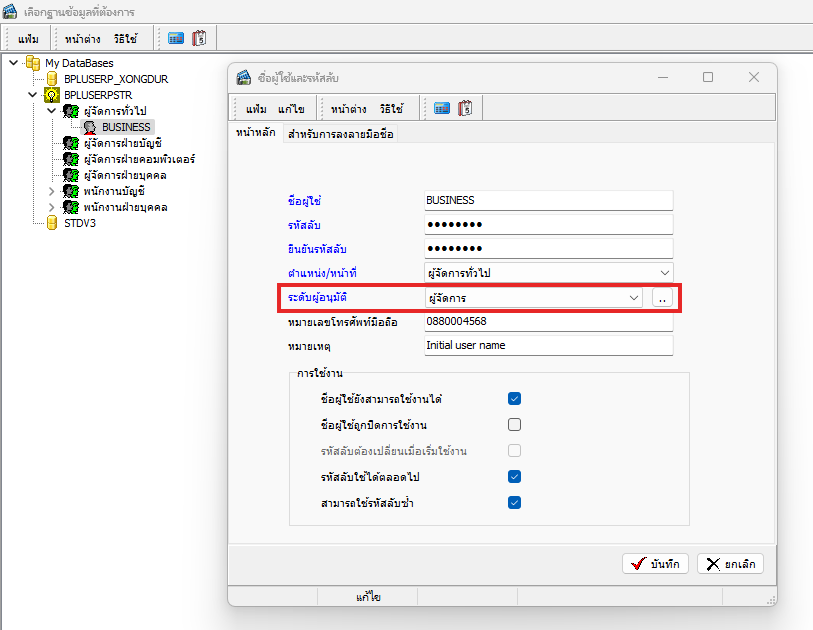Click the ผู้จัดการฝ่ายบัญชี group icon
The width and height of the screenshot is (813, 630).
point(71,143)
